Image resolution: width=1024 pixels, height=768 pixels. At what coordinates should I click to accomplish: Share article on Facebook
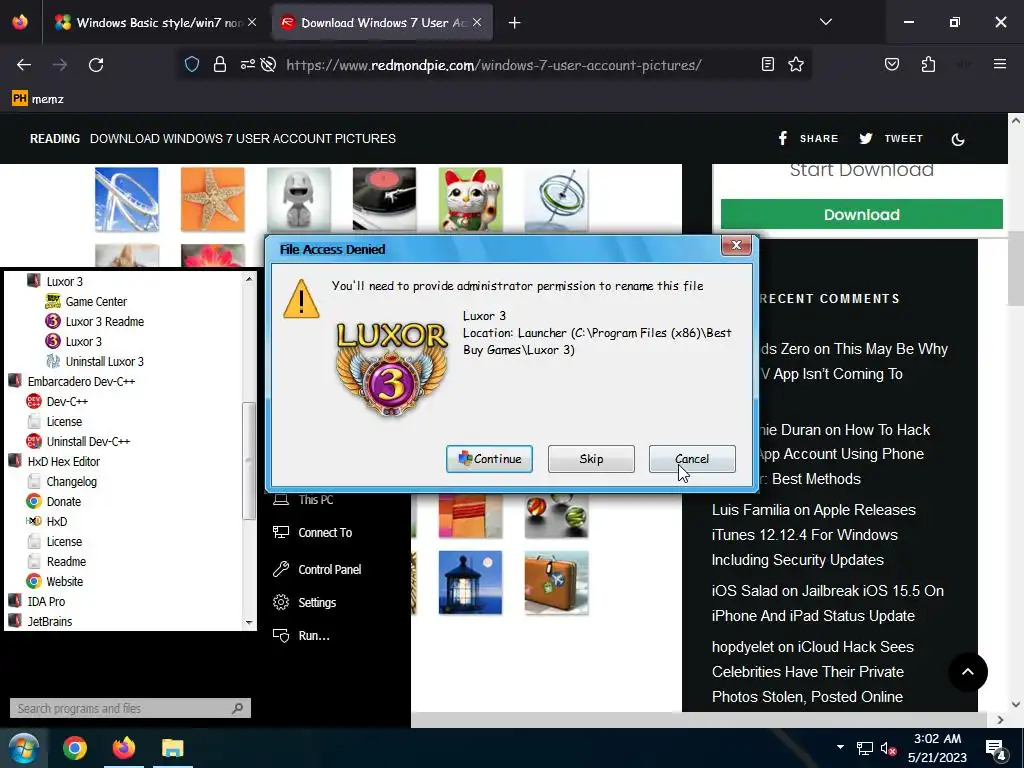[x=808, y=138]
